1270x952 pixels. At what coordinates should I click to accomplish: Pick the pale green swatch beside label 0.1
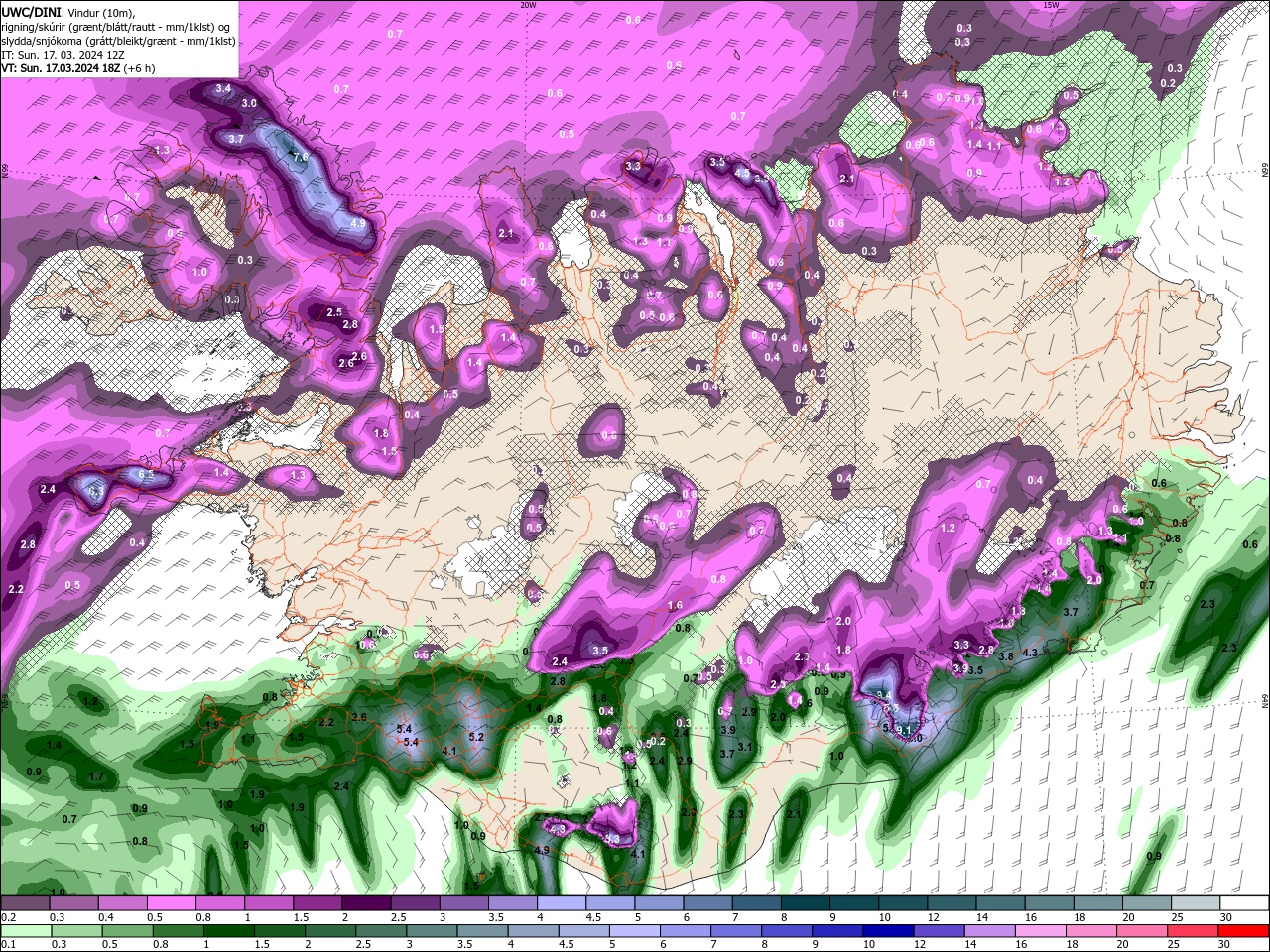25,930
